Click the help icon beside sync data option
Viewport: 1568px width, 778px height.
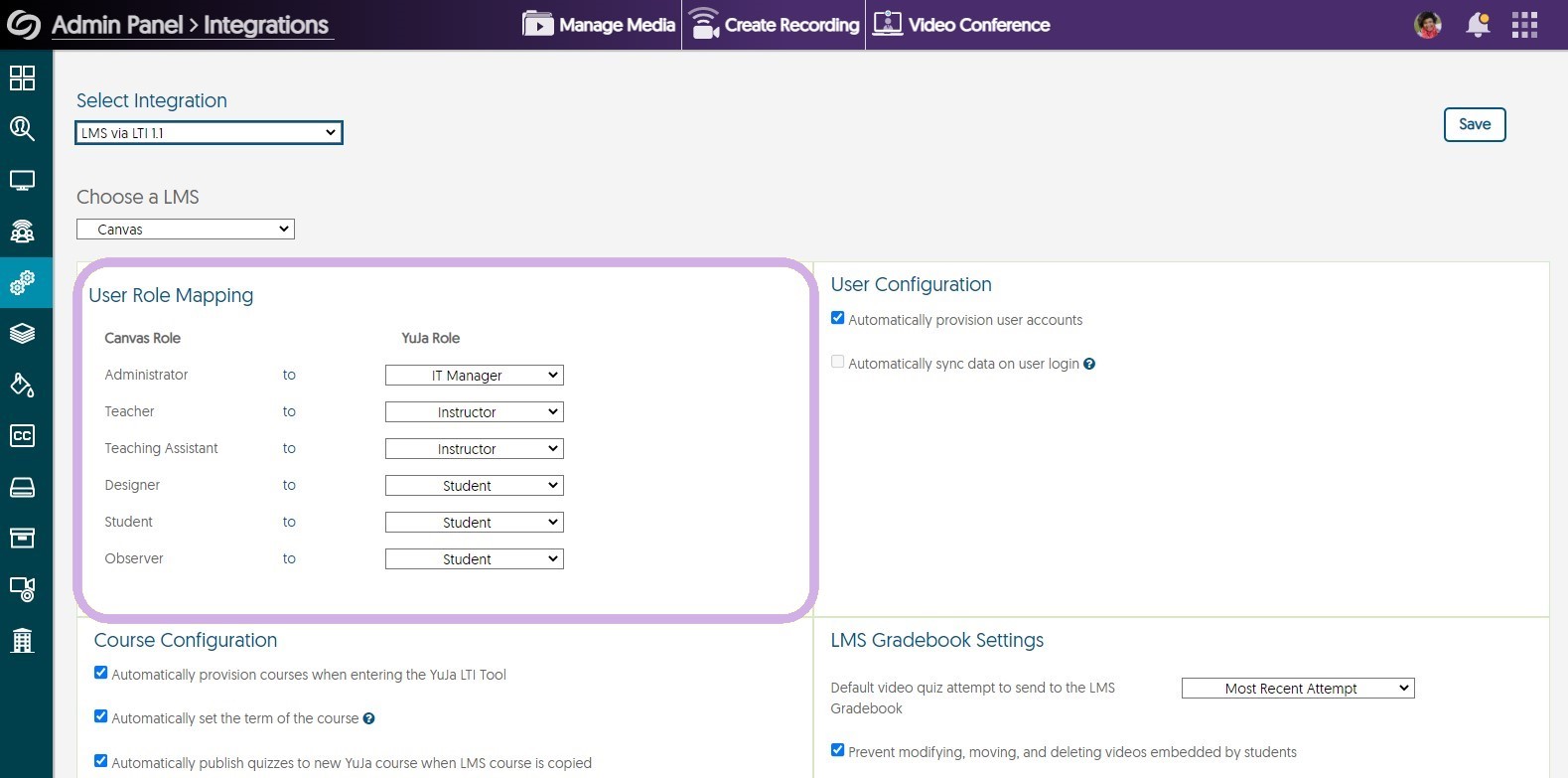1089,364
